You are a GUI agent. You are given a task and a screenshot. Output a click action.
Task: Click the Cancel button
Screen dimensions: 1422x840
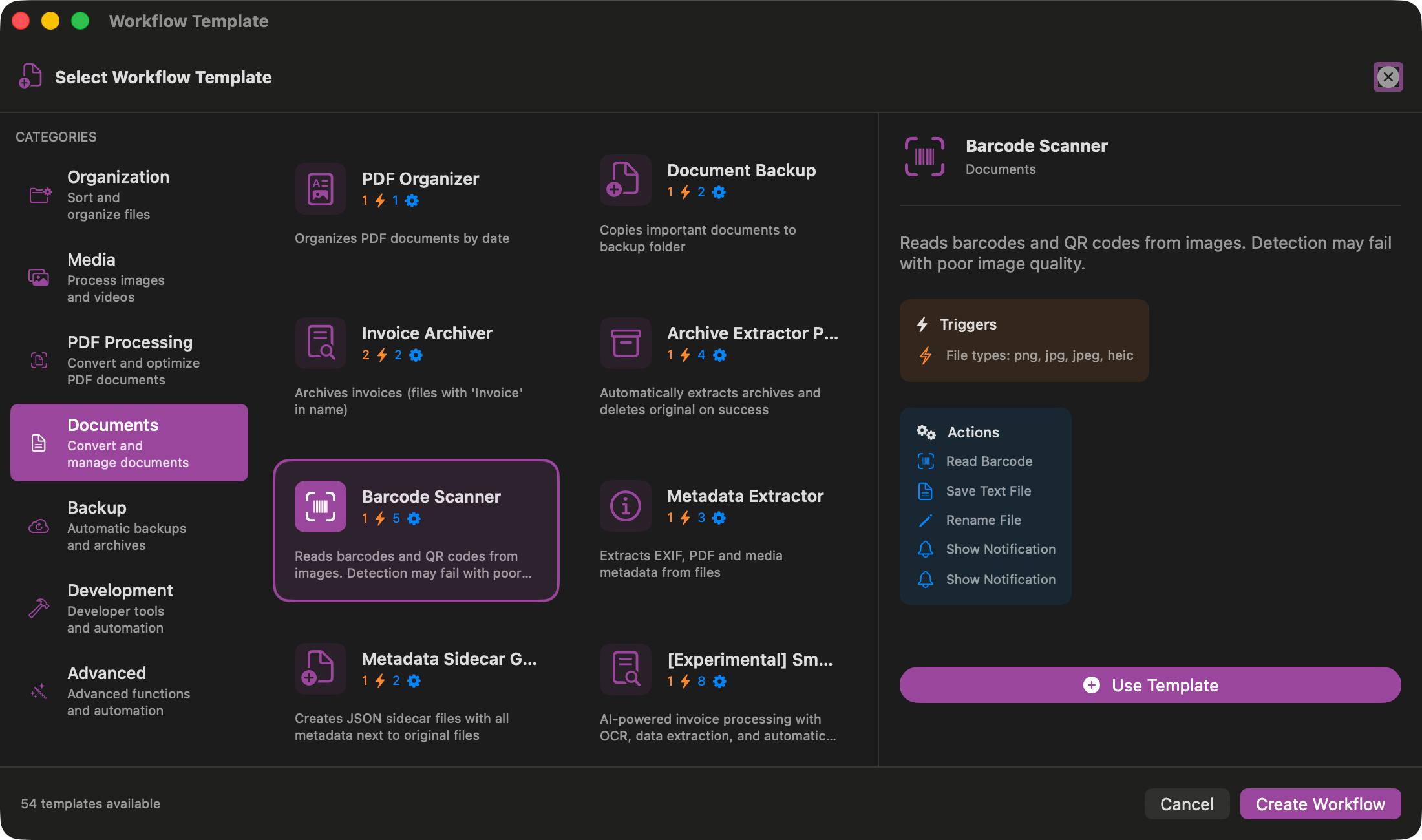1187,804
